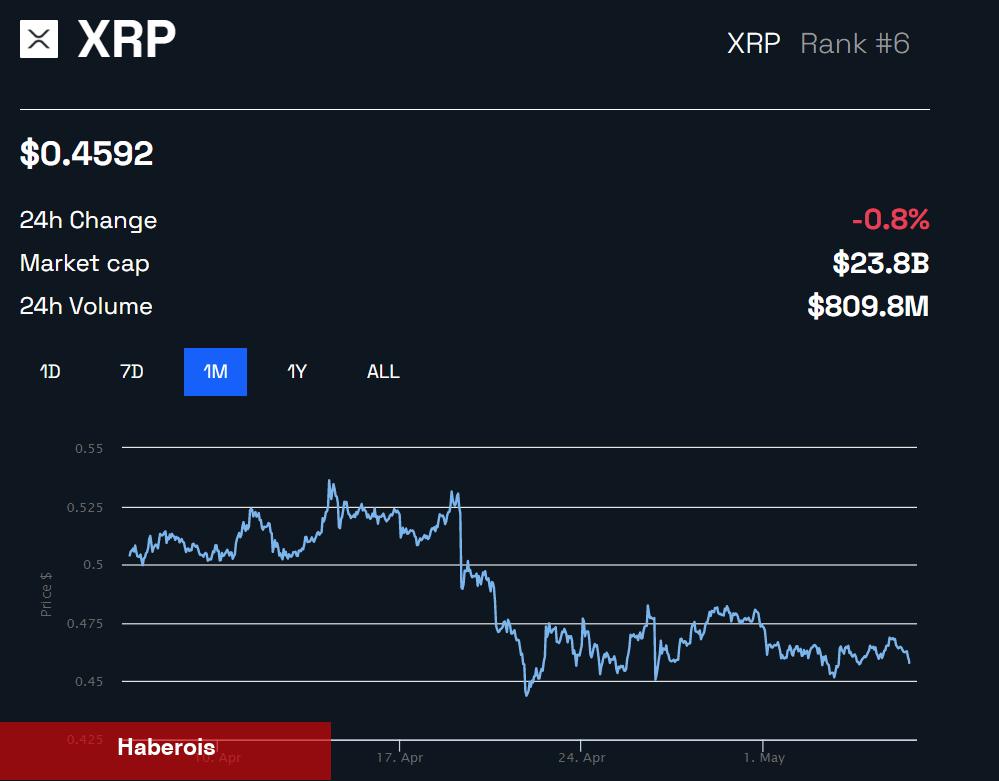The width and height of the screenshot is (999, 781).
Task: Click the 24. Apr x-axis label
Action: (582, 758)
